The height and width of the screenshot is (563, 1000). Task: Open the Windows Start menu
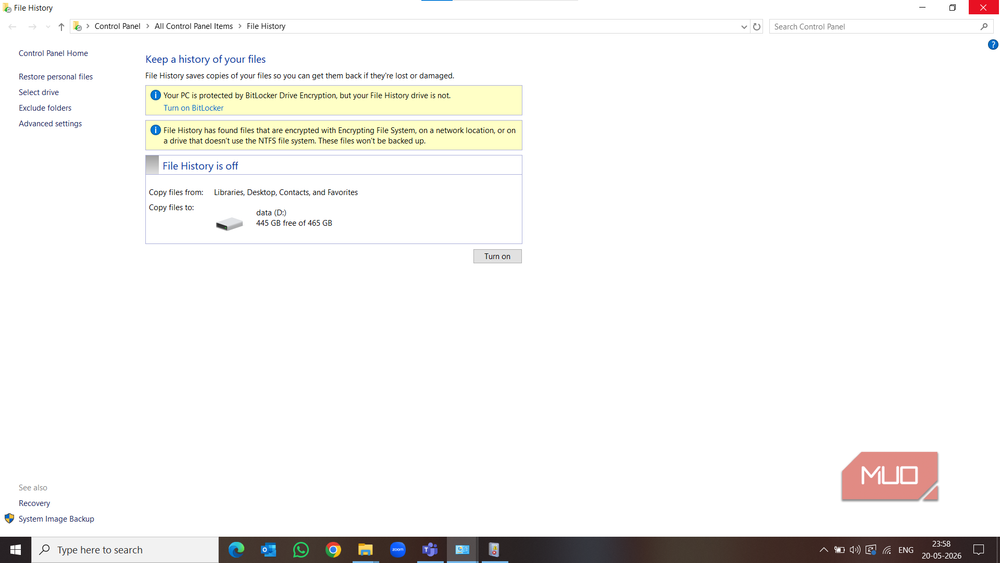point(15,550)
